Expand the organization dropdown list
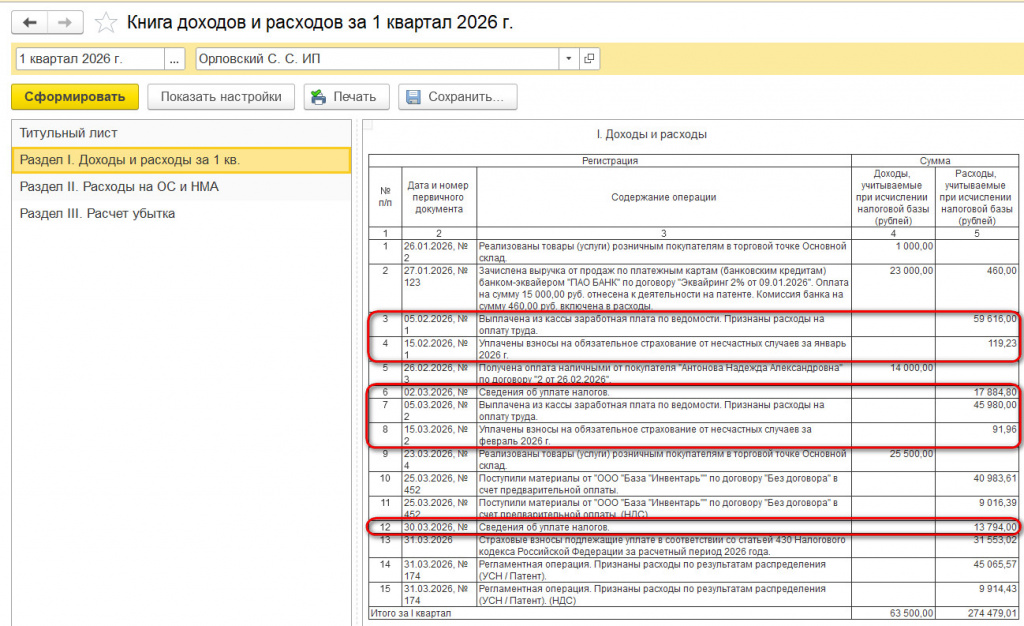This screenshot has width=1024, height=626. point(569,59)
